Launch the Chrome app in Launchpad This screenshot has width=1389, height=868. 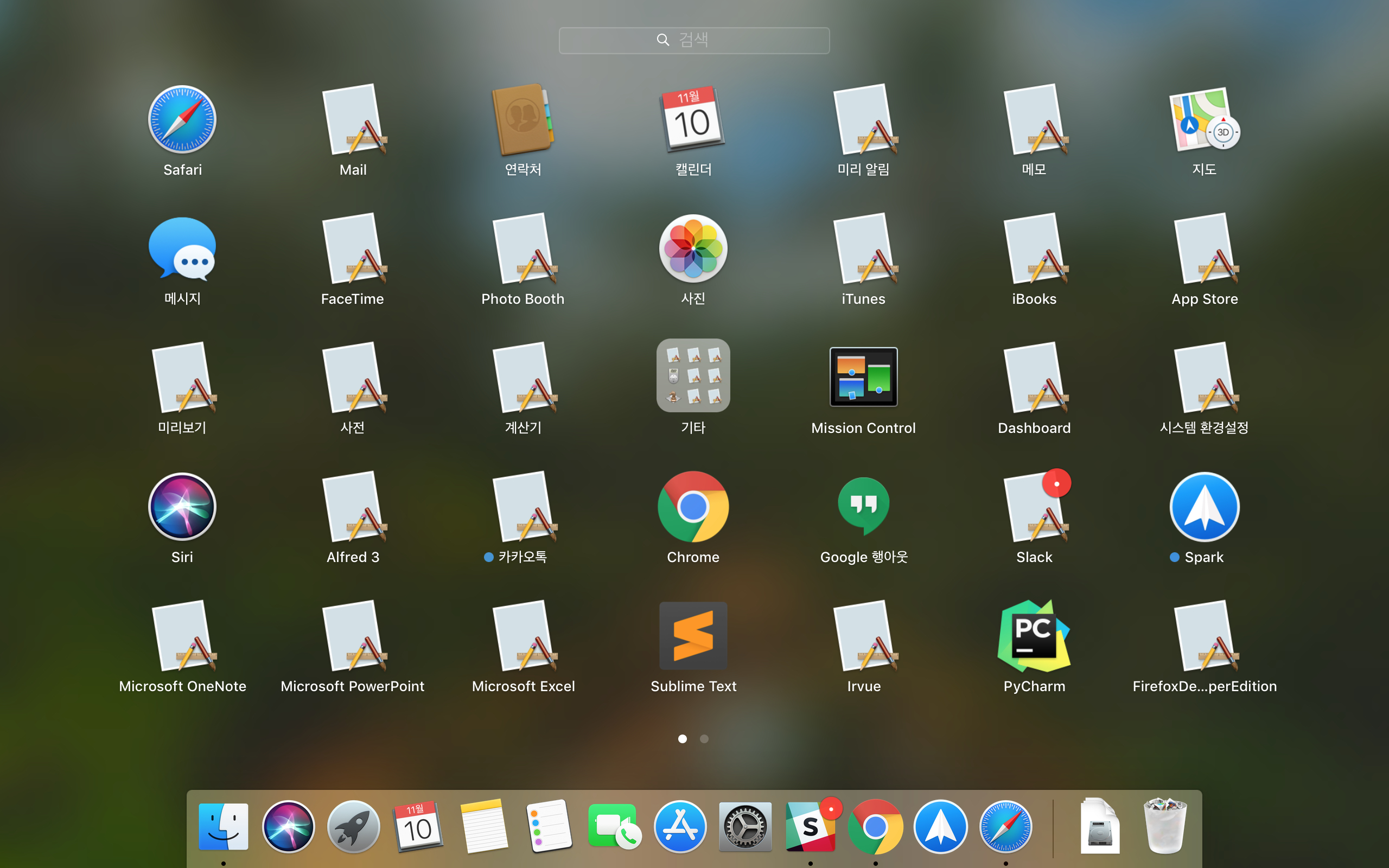click(693, 507)
